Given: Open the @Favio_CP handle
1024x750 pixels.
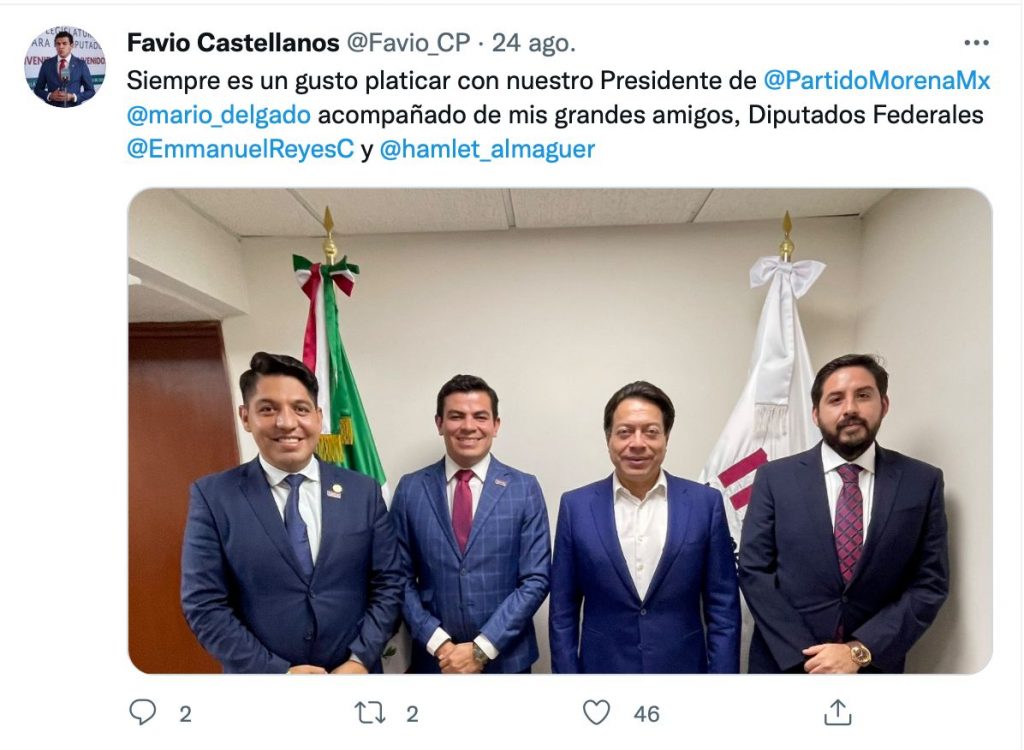Looking at the screenshot, I should [x=408, y=42].
